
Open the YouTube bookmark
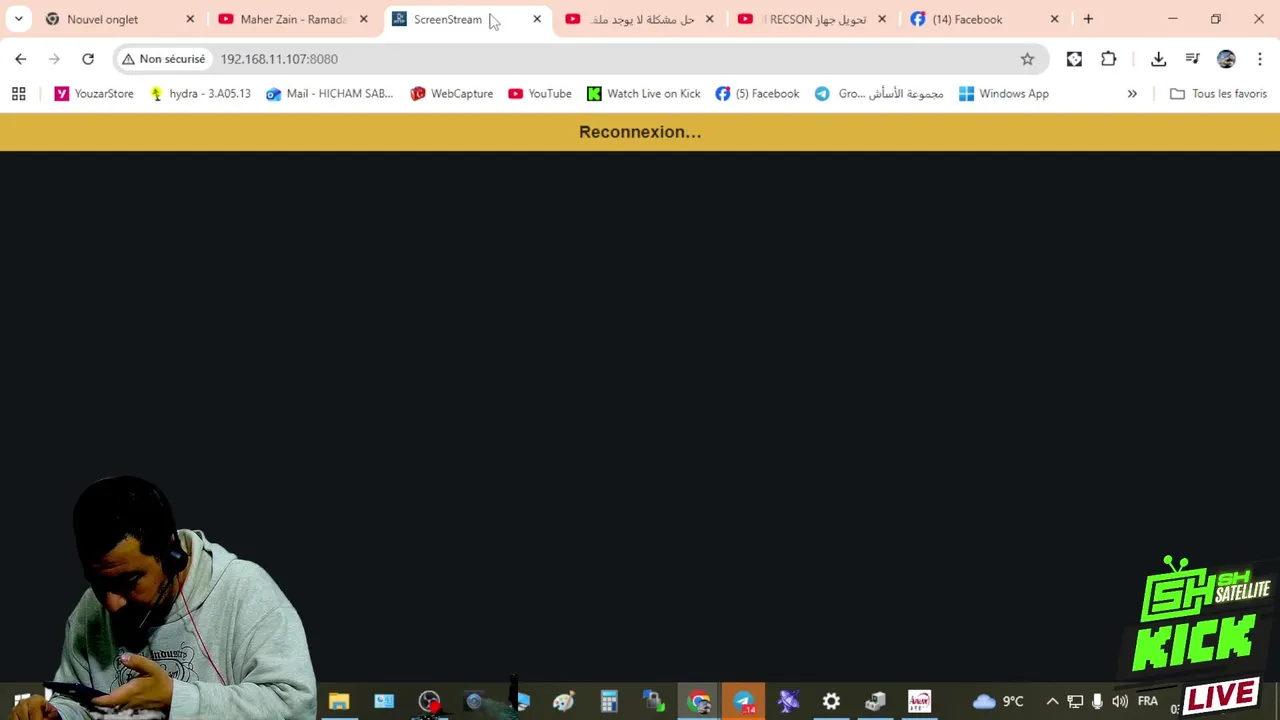point(540,94)
